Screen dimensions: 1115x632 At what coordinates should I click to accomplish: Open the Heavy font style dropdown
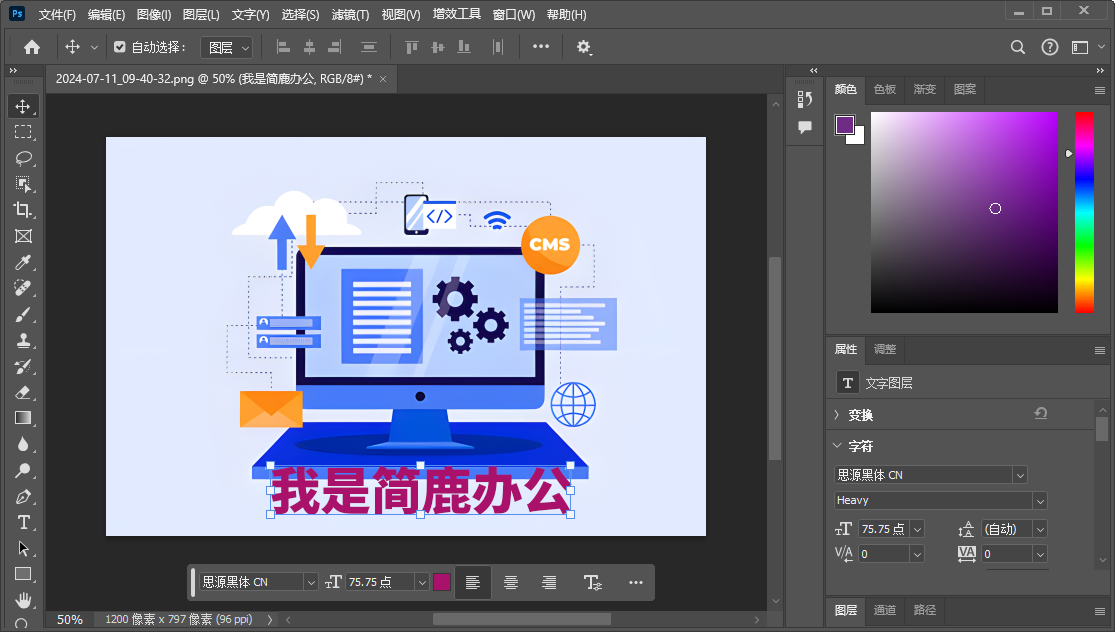(x=940, y=500)
